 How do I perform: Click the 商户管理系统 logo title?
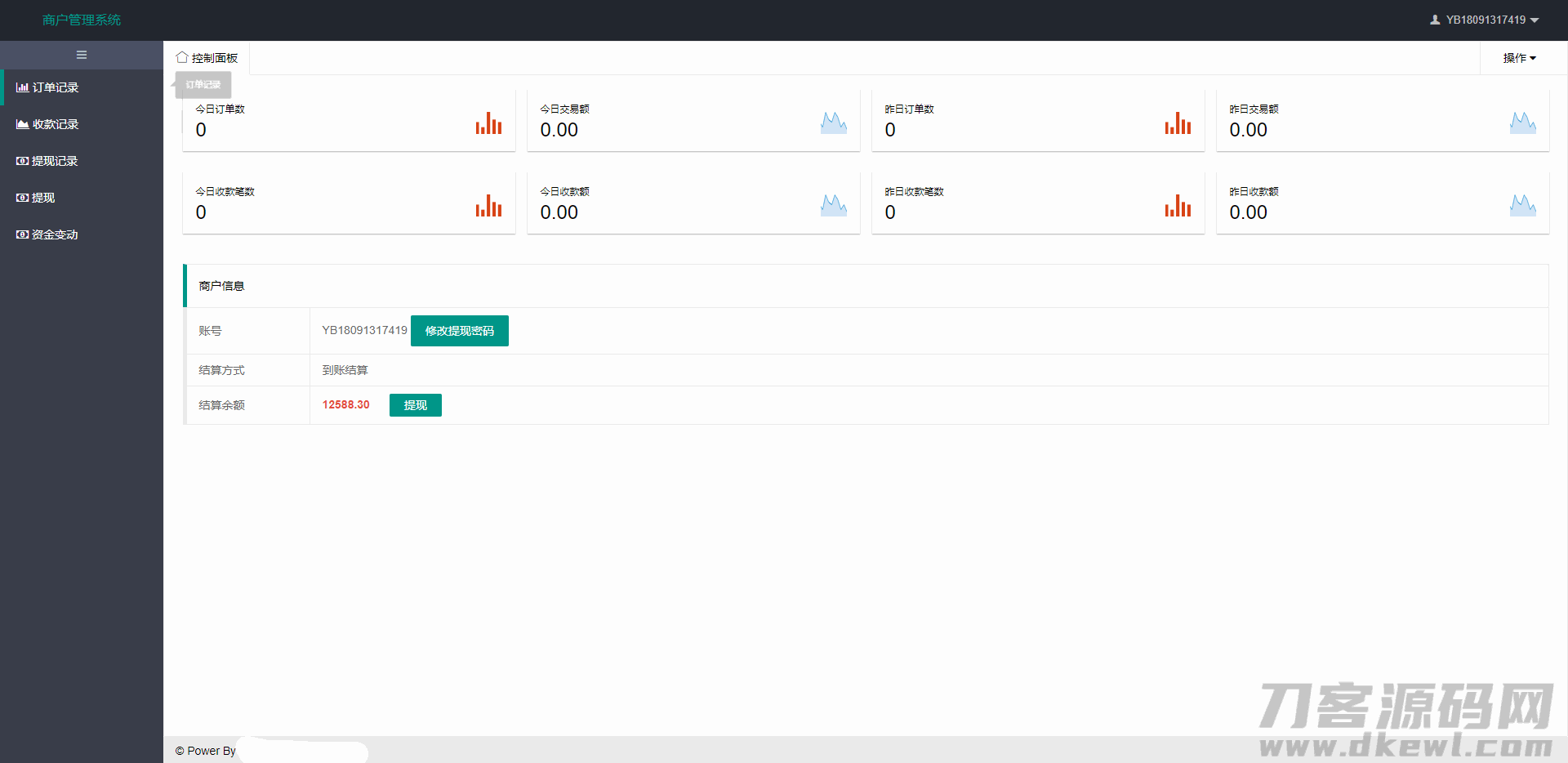pos(82,20)
